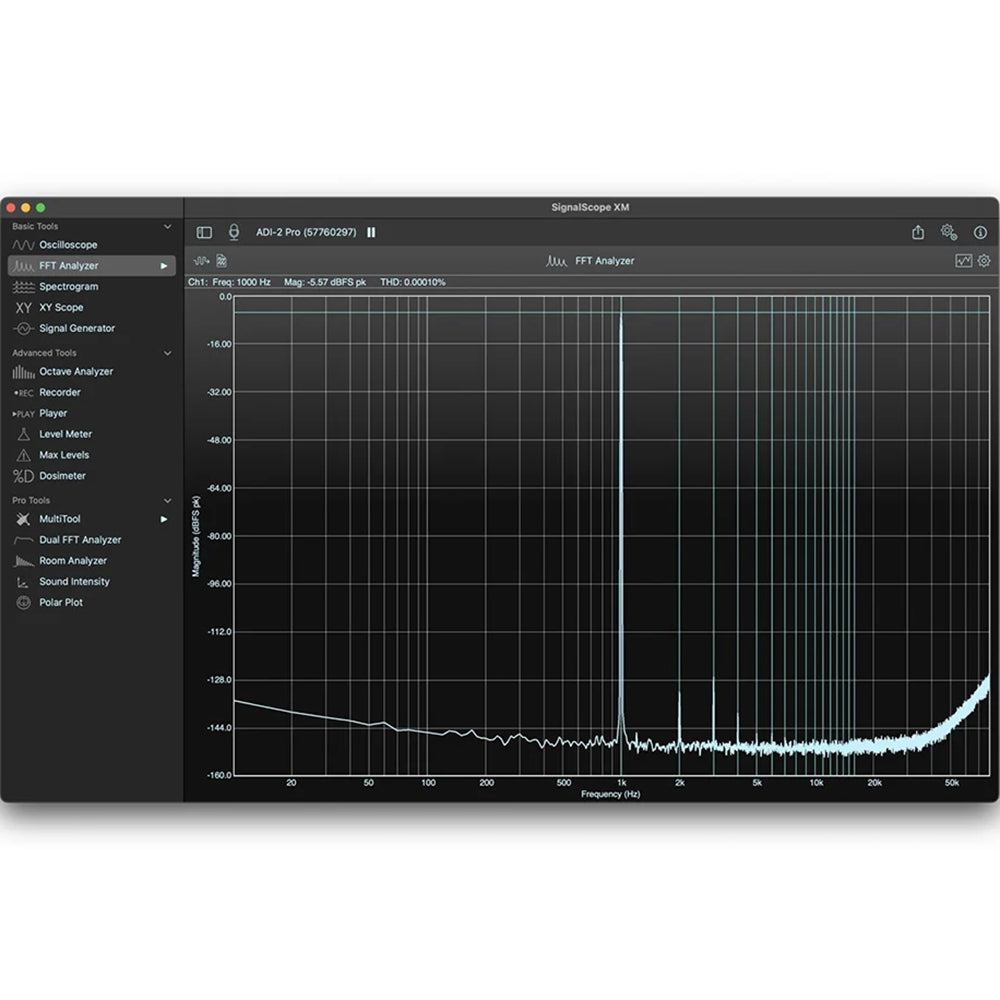Open the Octave Analyzer
Viewport: 1000px width, 1000px height.
point(75,372)
